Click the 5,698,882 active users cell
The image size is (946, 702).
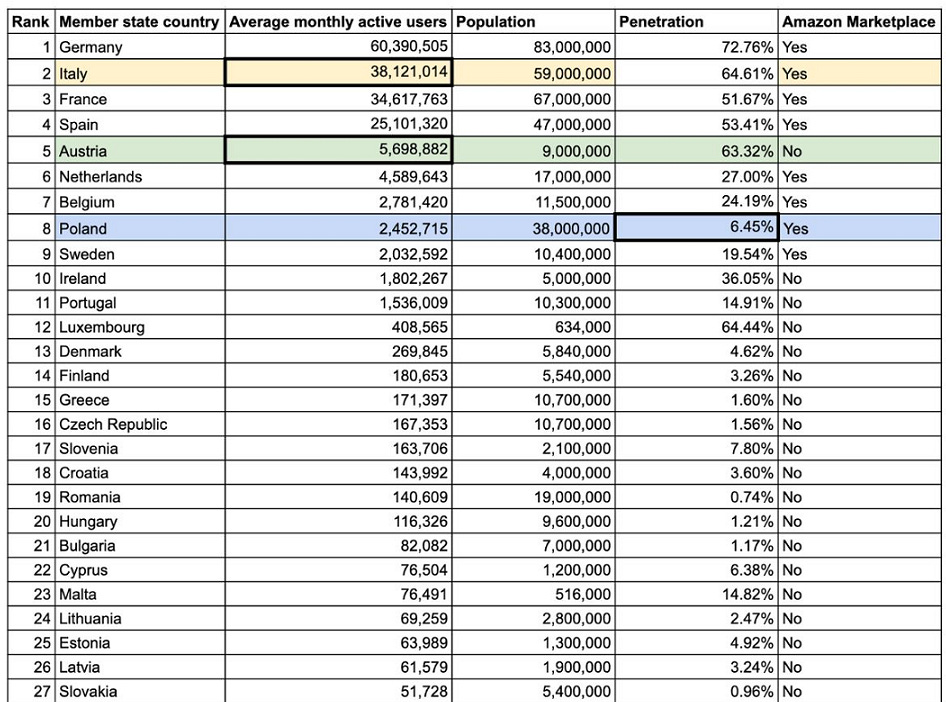tap(338, 150)
